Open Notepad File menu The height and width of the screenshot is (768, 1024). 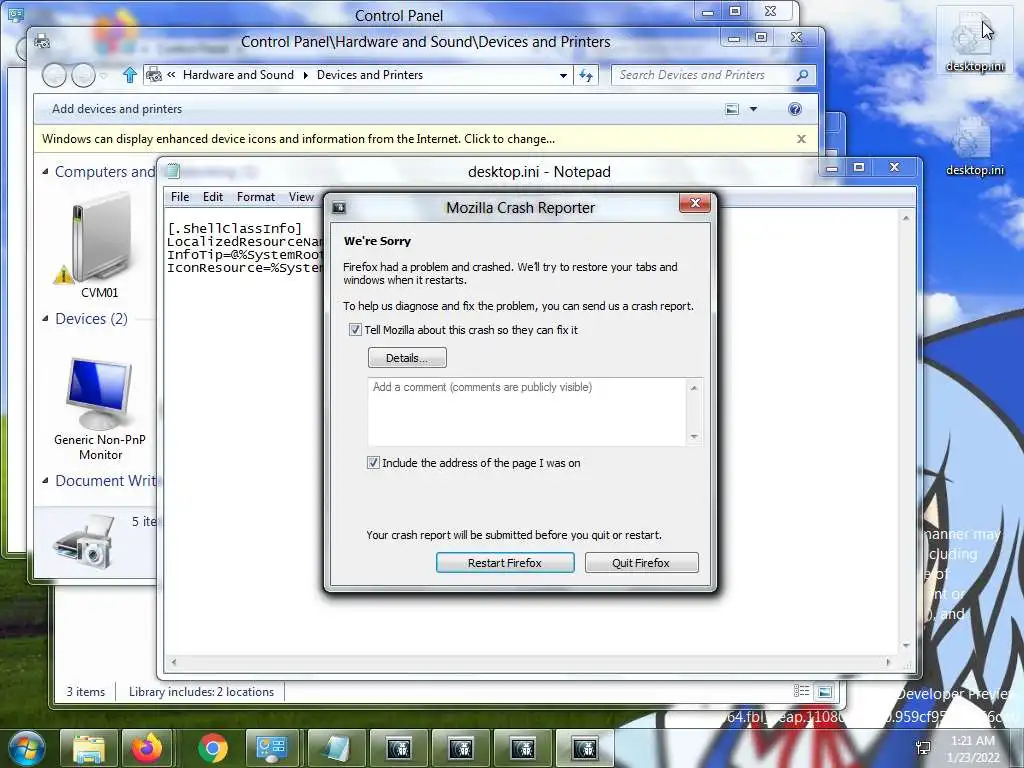click(x=180, y=197)
